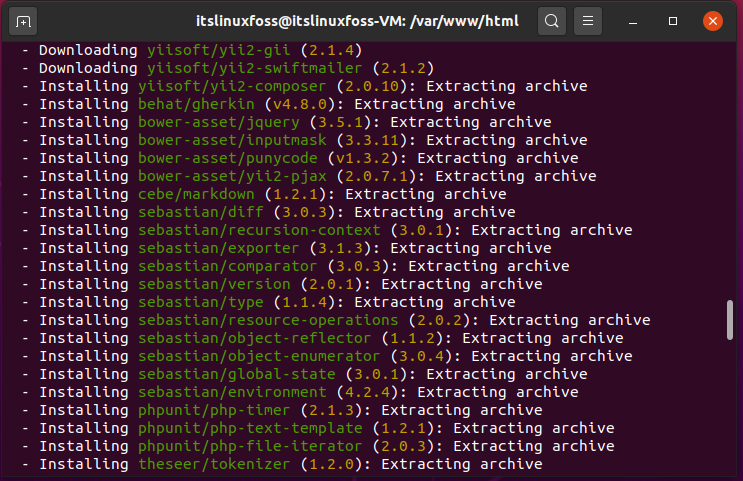Click the package name bower-asset/yii2-pjax
The height and width of the screenshot is (481, 743).
coord(232,176)
